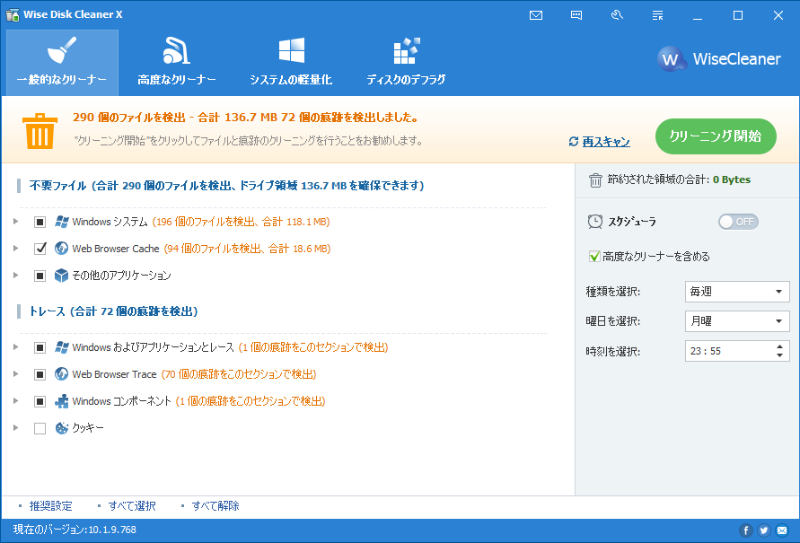Click the menu list icon in title bar
Viewport: 800px width, 543px height.
(x=656, y=16)
